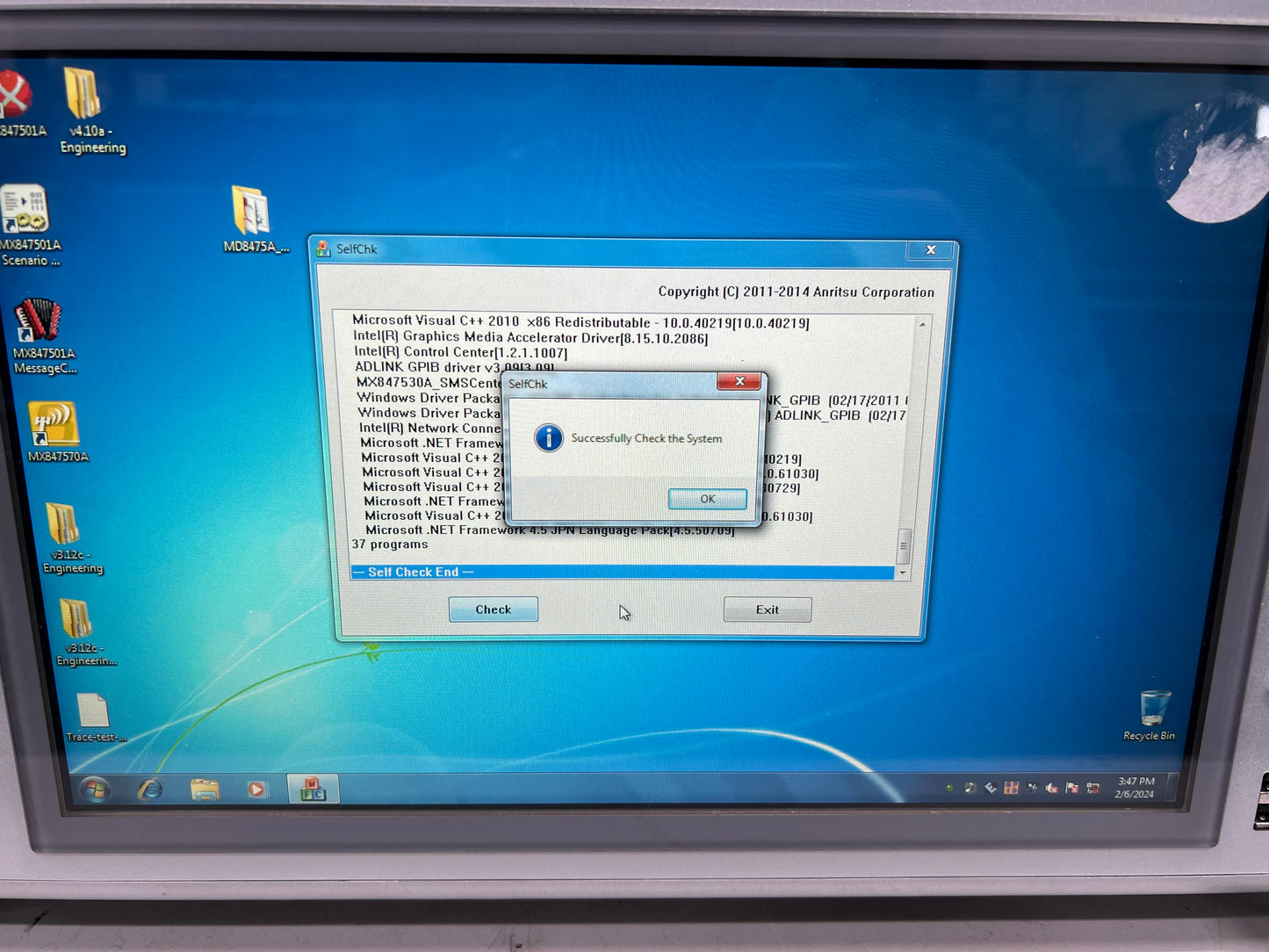Image resolution: width=1269 pixels, height=952 pixels.
Task: Click the SelfChk app icon in the taskbar
Action: [313, 789]
